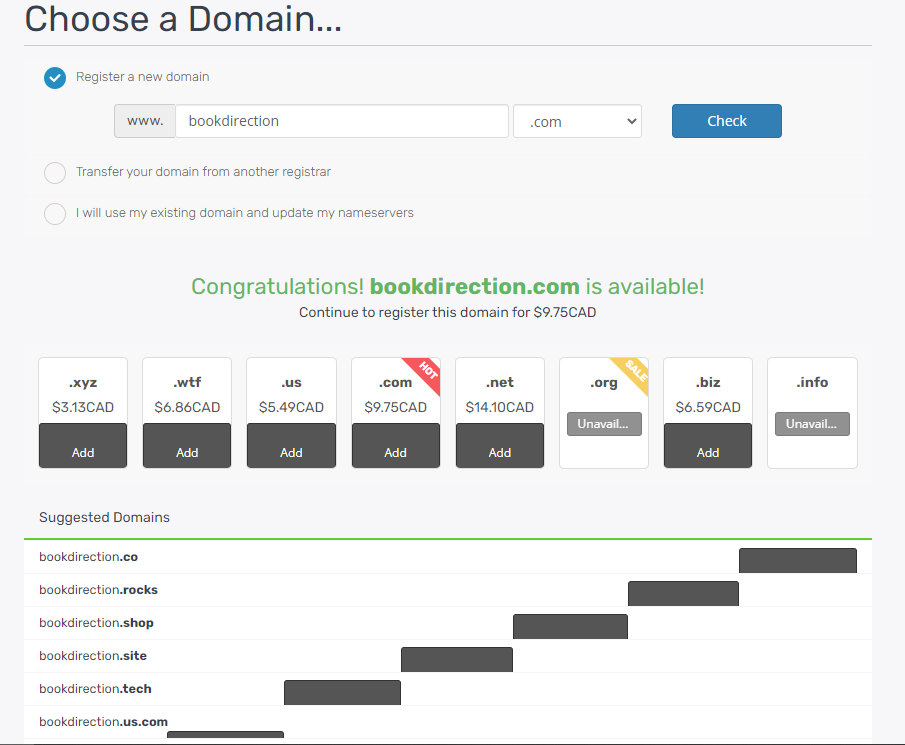Choose Transfer your domain from another registrar
This screenshot has height=745, width=905.
pyautogui.click(x=55, y=173)
